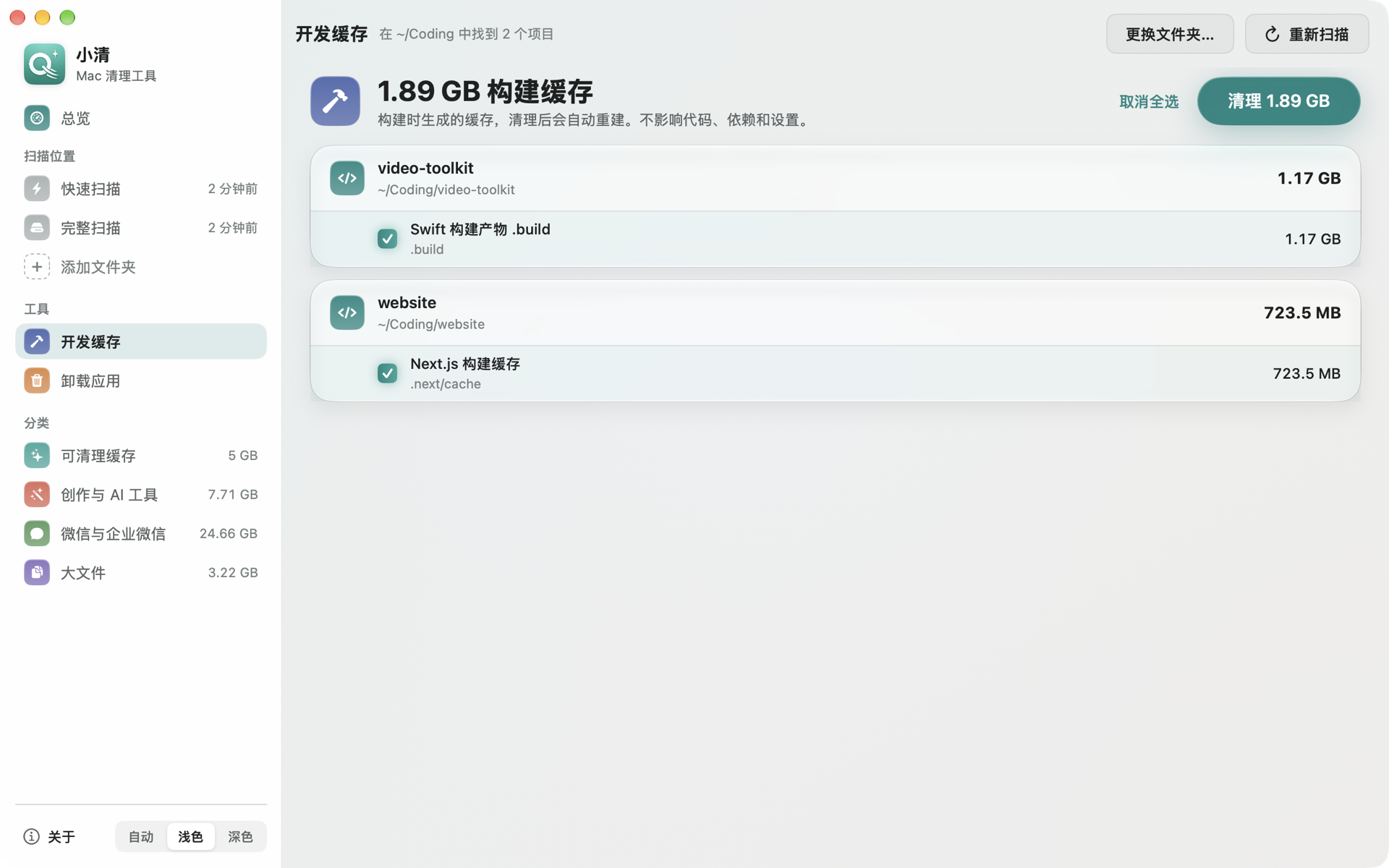Click the ~/Coding/website path text

431,325
